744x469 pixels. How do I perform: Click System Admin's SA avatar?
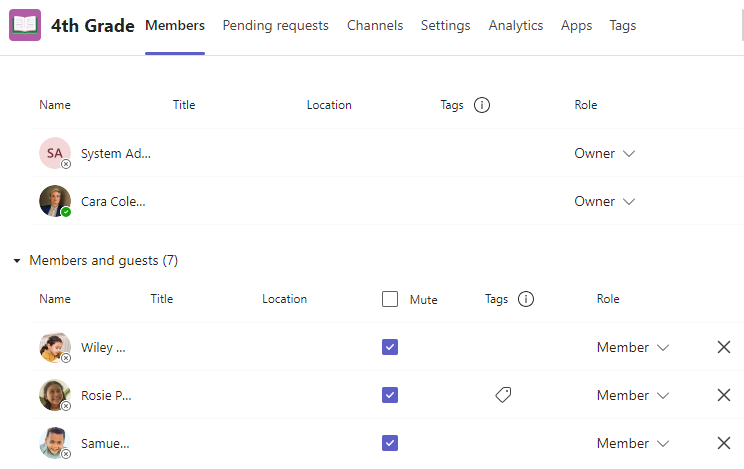(x=55, y=153)
